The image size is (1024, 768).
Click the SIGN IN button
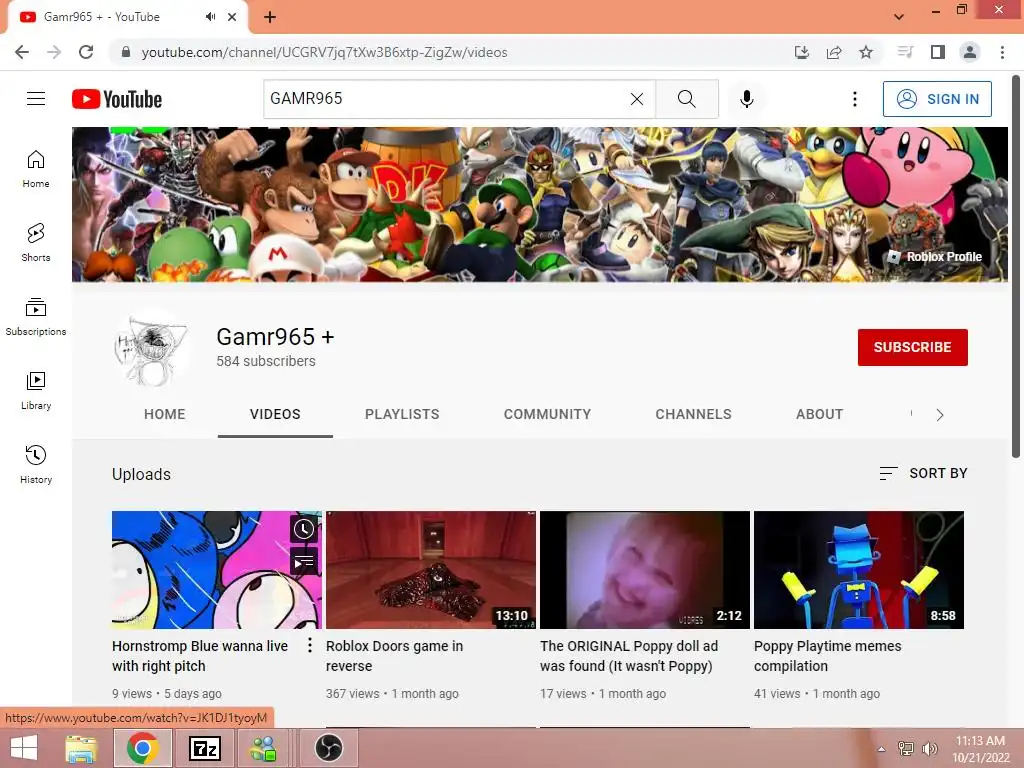[937, 99]
